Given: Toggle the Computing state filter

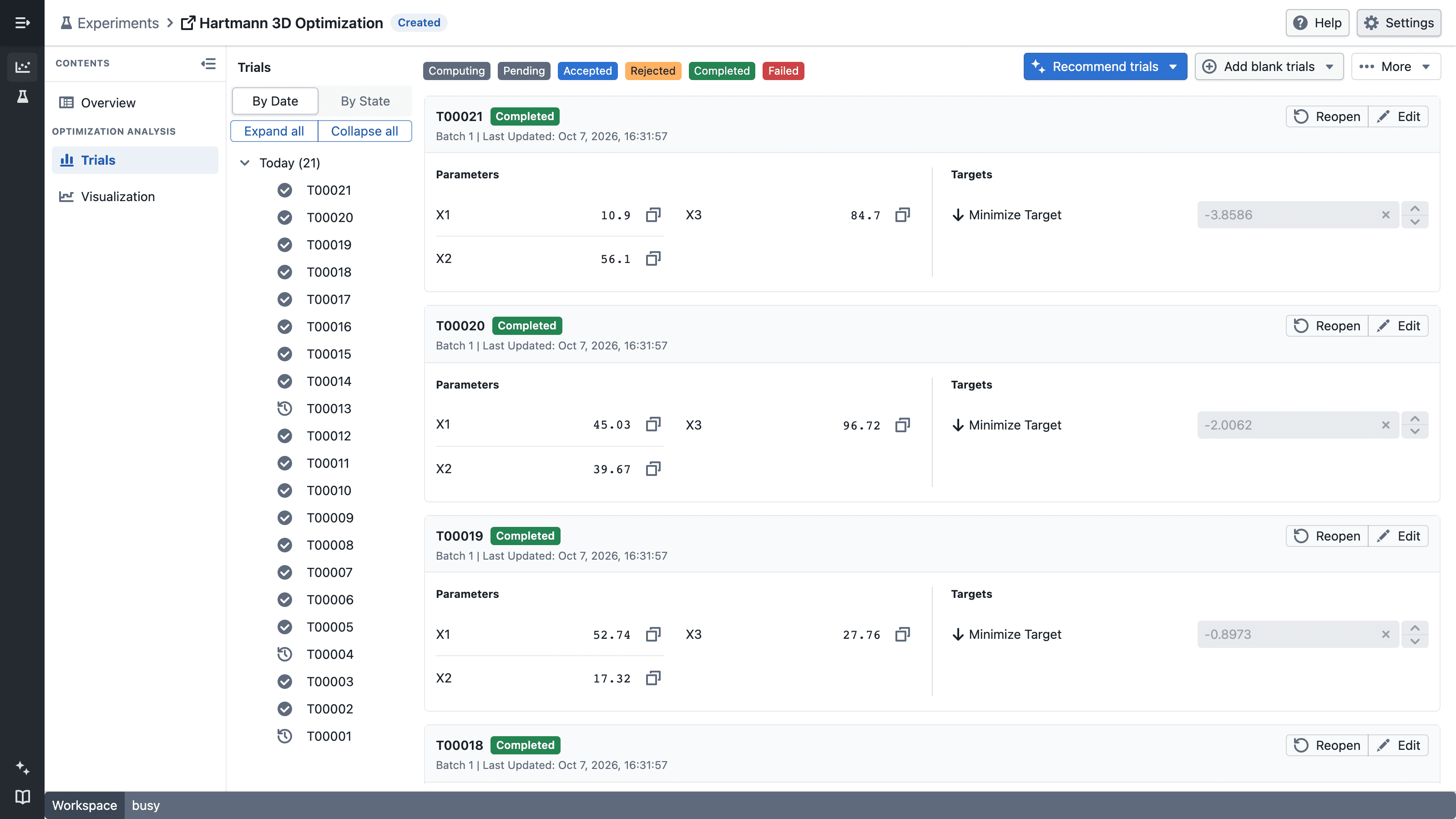Looking at the screenshot, I should click(x=456, y=71).
